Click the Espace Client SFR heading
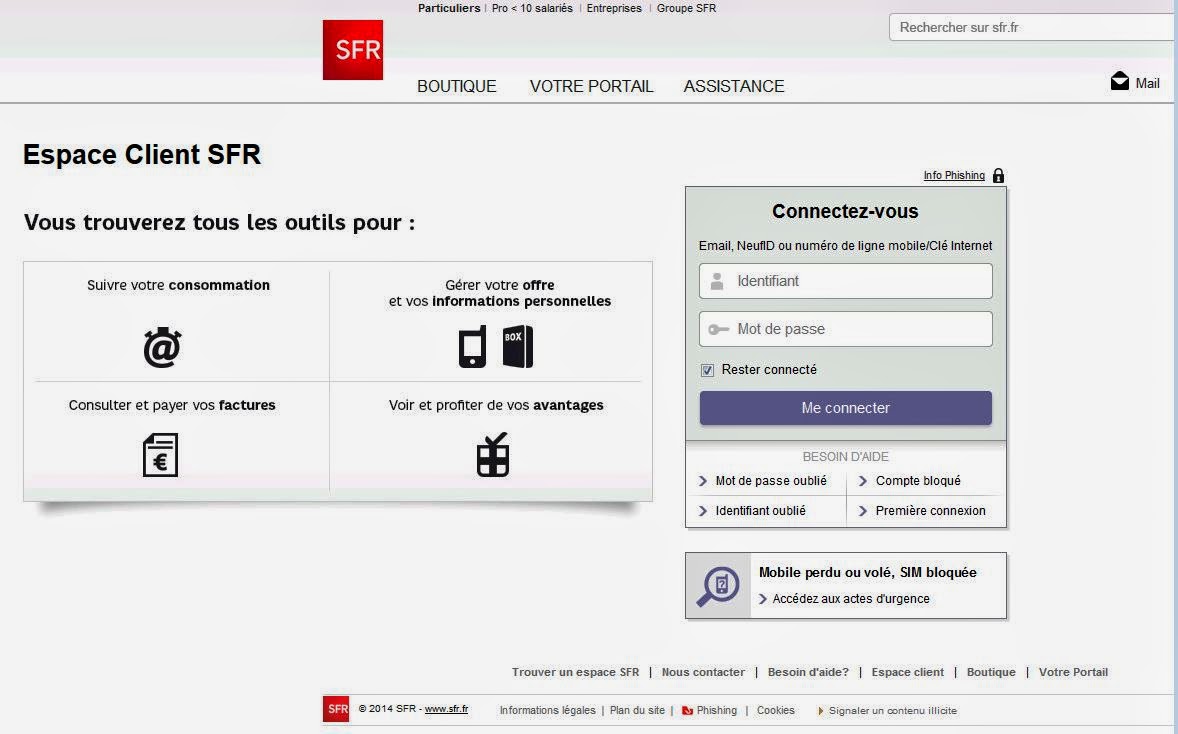Screen dimensions: 1178x734 coord(142,155)
